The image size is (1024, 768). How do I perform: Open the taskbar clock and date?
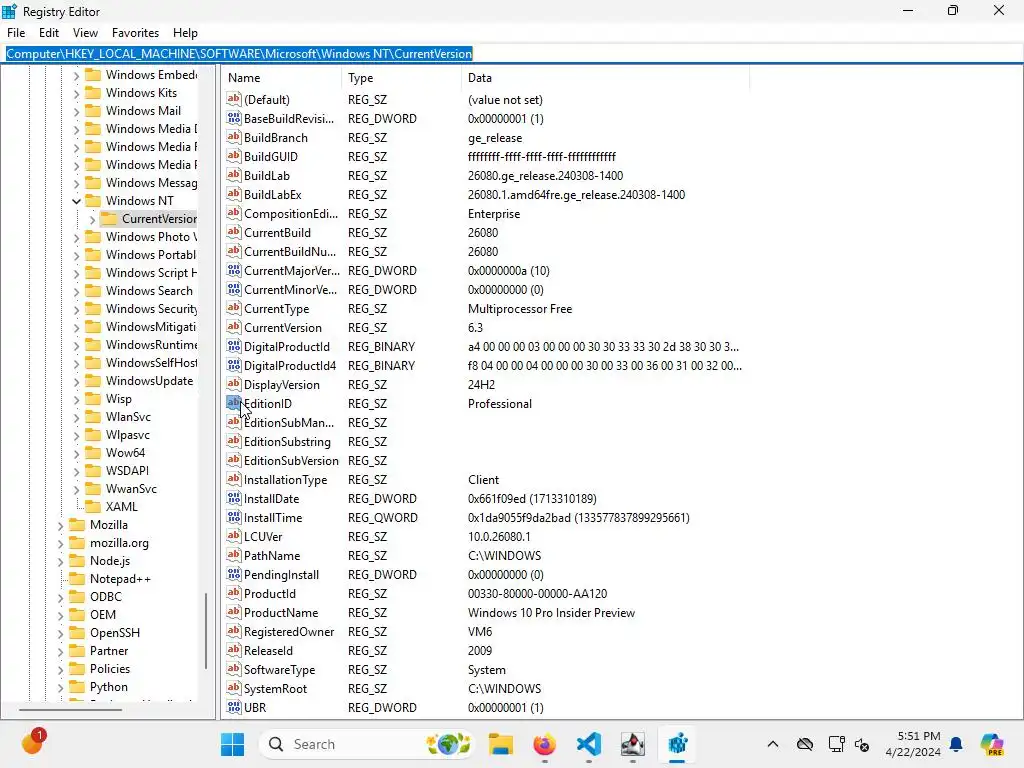tap(913, 744)
